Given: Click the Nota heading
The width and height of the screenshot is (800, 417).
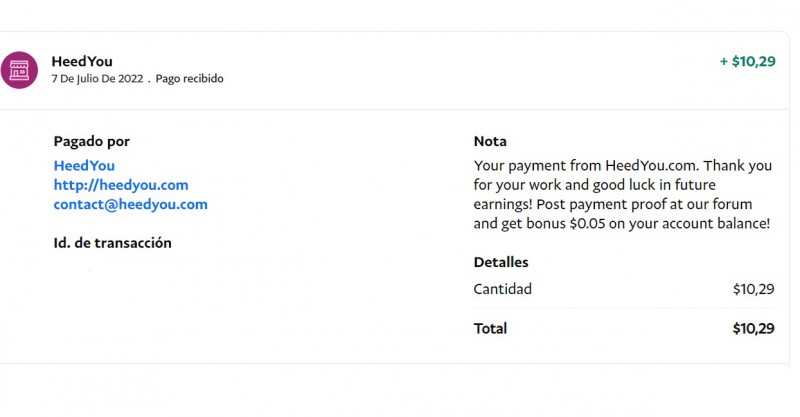Looking at the screenshot, I should [x=490, y=142].
